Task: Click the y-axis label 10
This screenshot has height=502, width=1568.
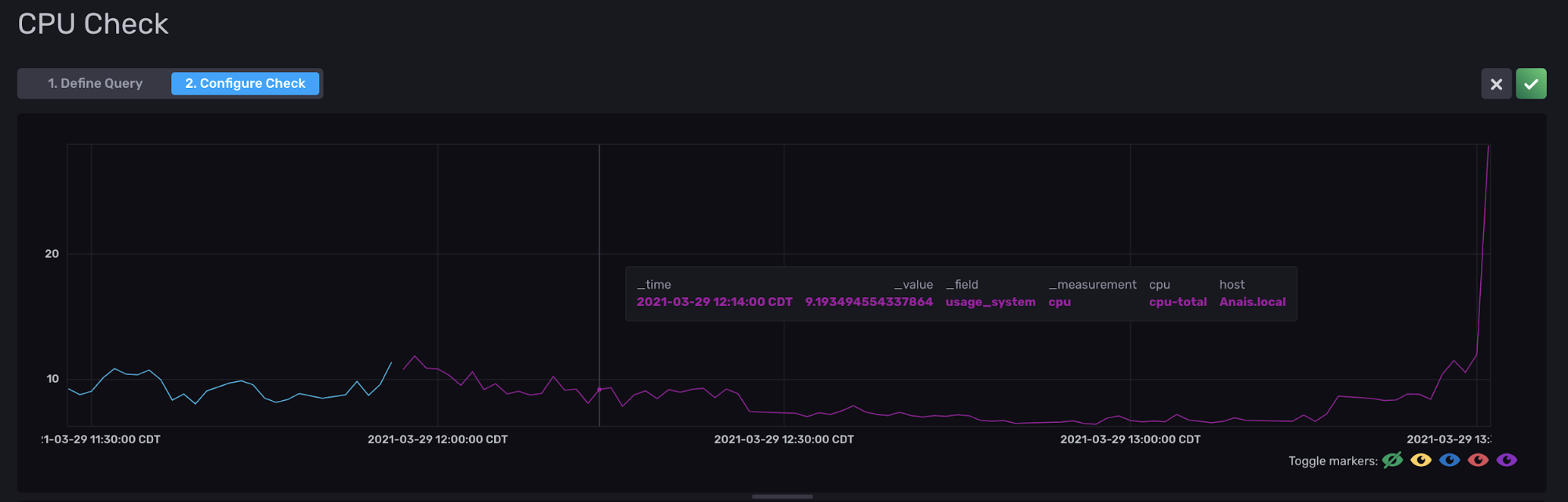Action: coord(52,379)
